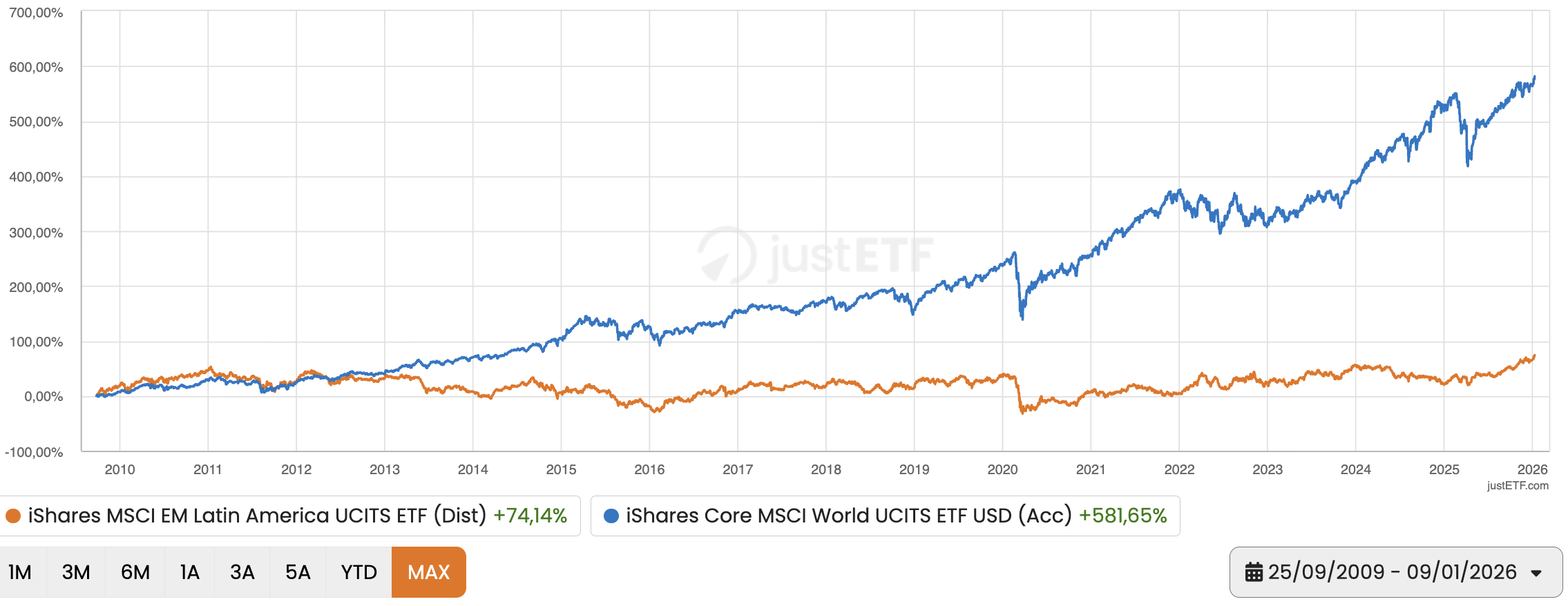The width and height of the screenshot is (1568, 606).
Task: Choose the 1A time range
Action: (x=190, y=572)
